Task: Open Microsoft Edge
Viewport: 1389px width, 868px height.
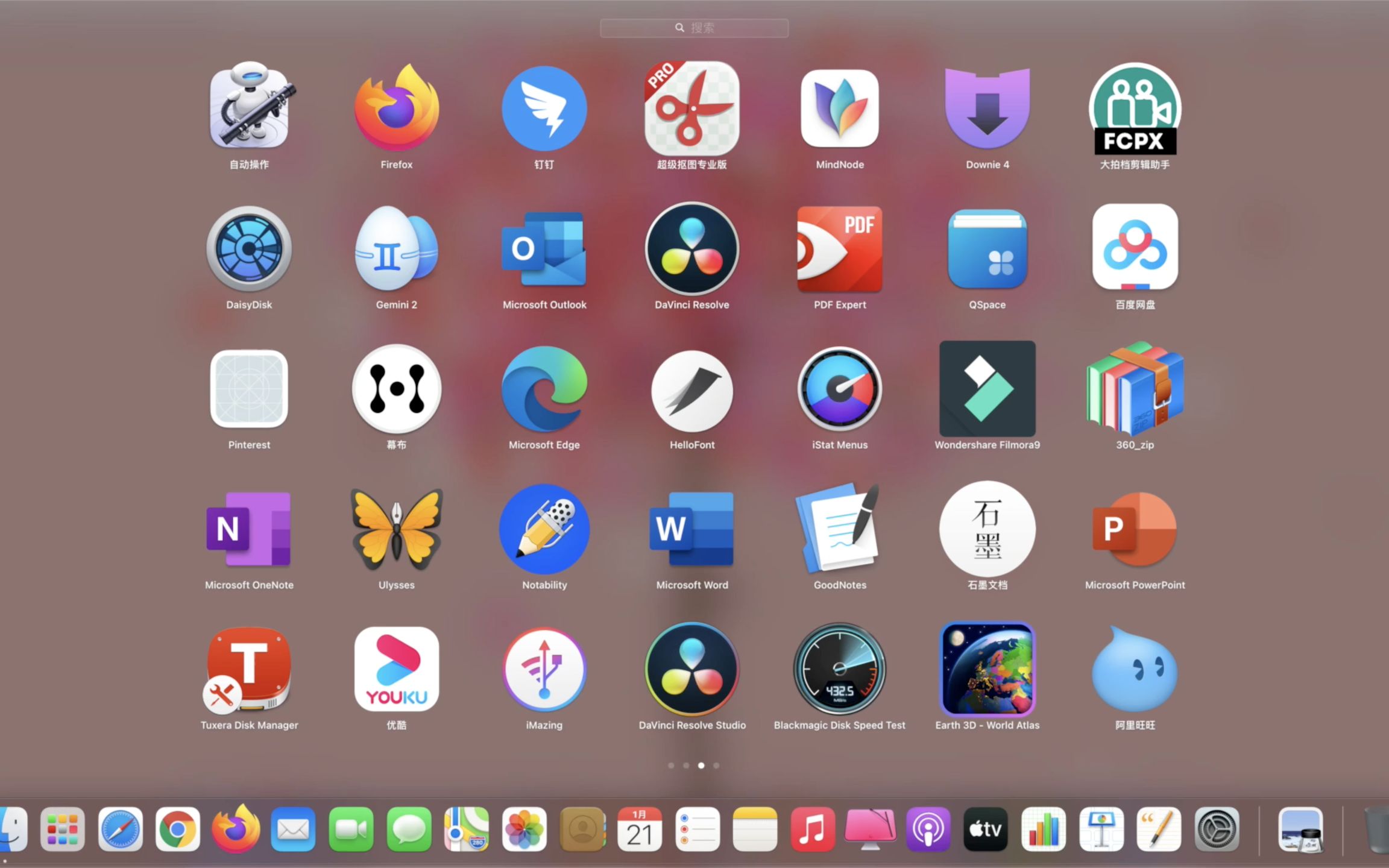Action: pos(544,389)
